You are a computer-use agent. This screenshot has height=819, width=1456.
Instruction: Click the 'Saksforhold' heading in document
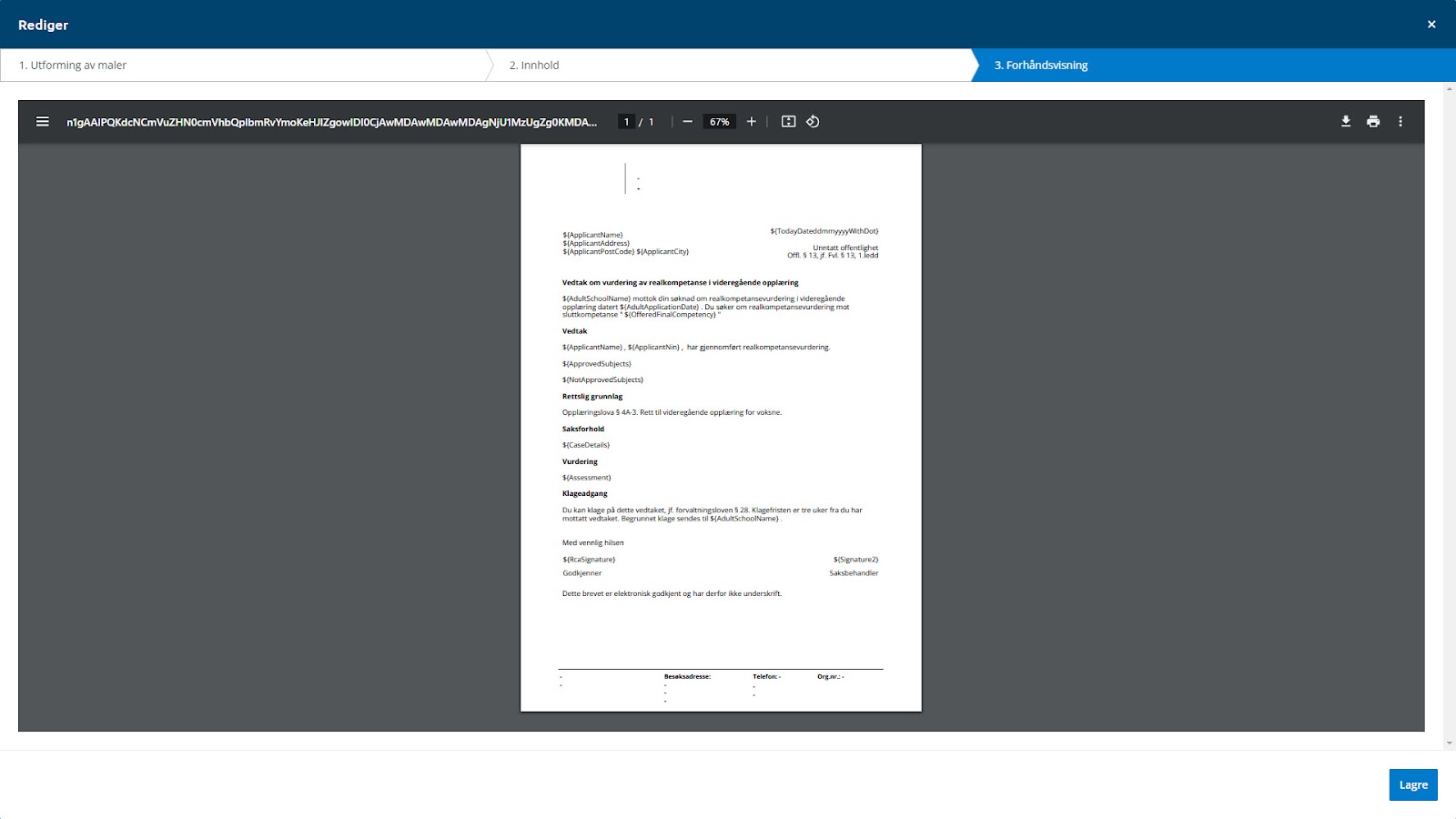tap(583, 430)
